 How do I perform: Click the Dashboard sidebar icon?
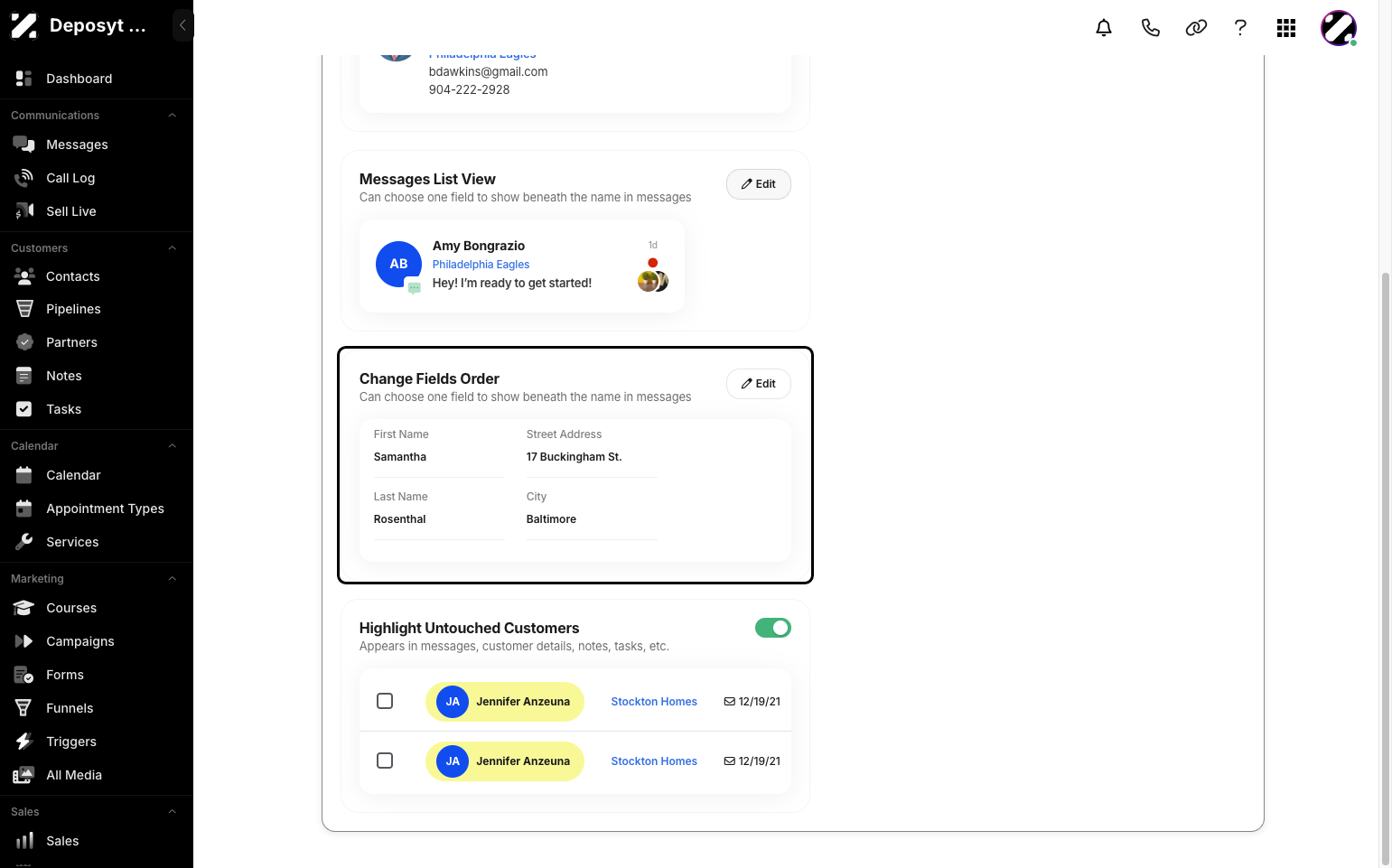point(24,79)
